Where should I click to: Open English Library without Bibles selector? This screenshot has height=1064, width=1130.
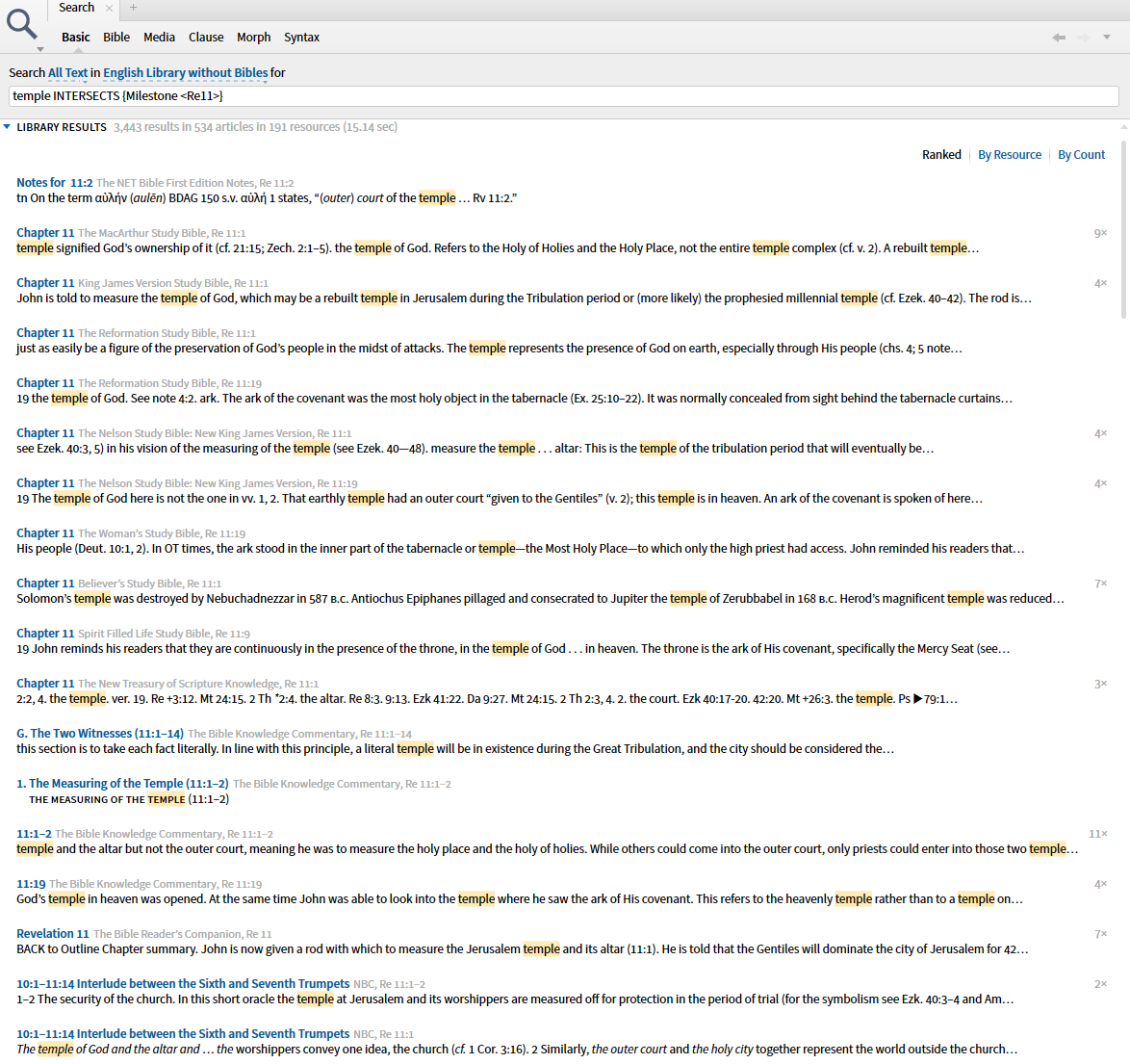[185, 73]
